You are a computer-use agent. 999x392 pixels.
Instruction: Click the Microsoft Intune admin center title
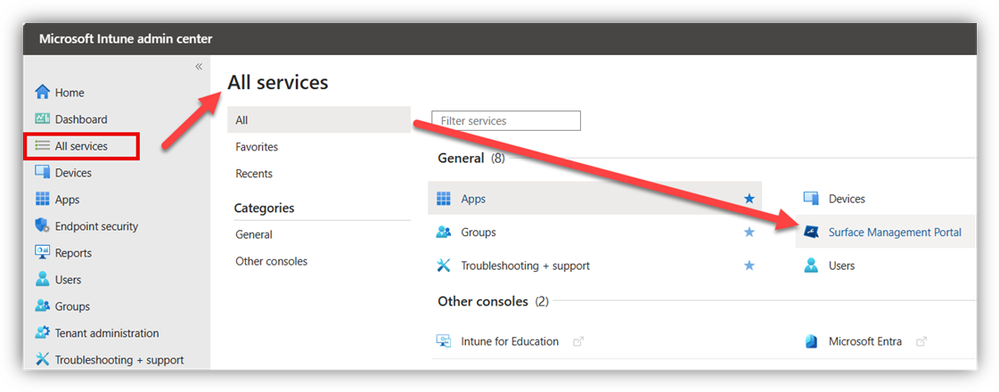coord(126,39)
